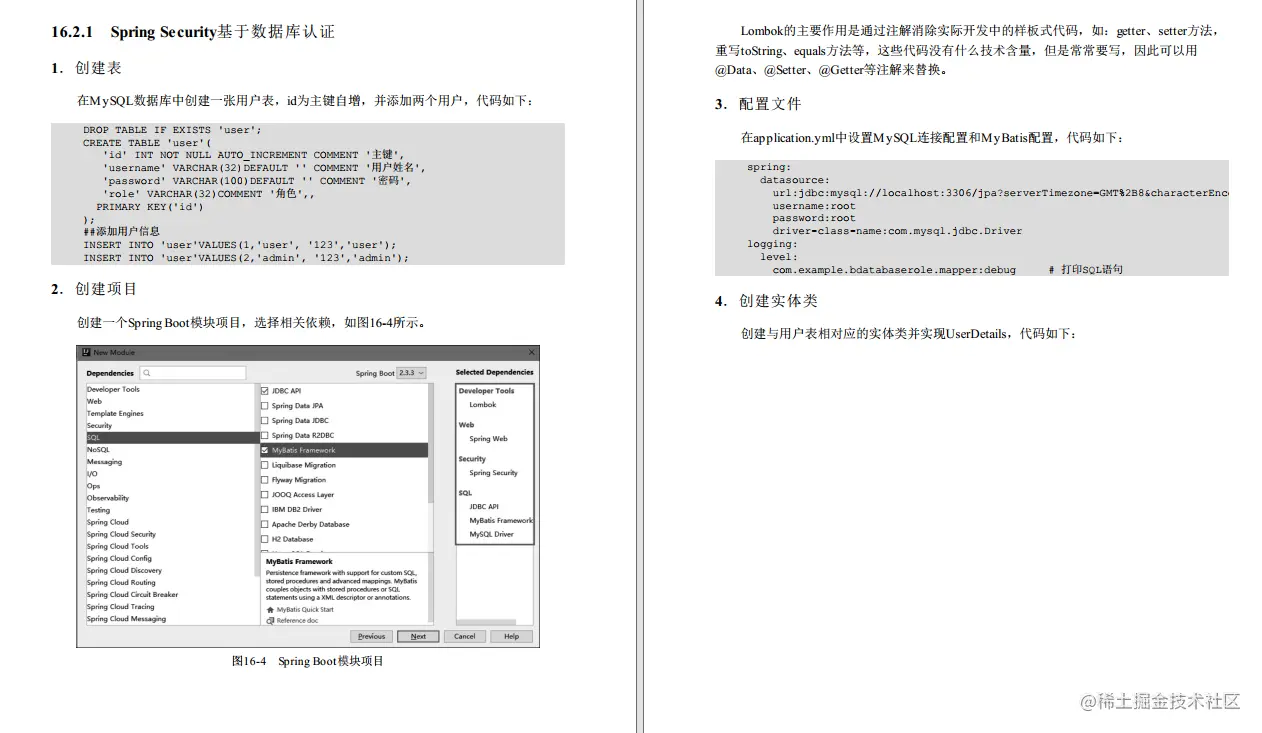
Task: Click inside the dependencies search field
Action: point(193,373)
